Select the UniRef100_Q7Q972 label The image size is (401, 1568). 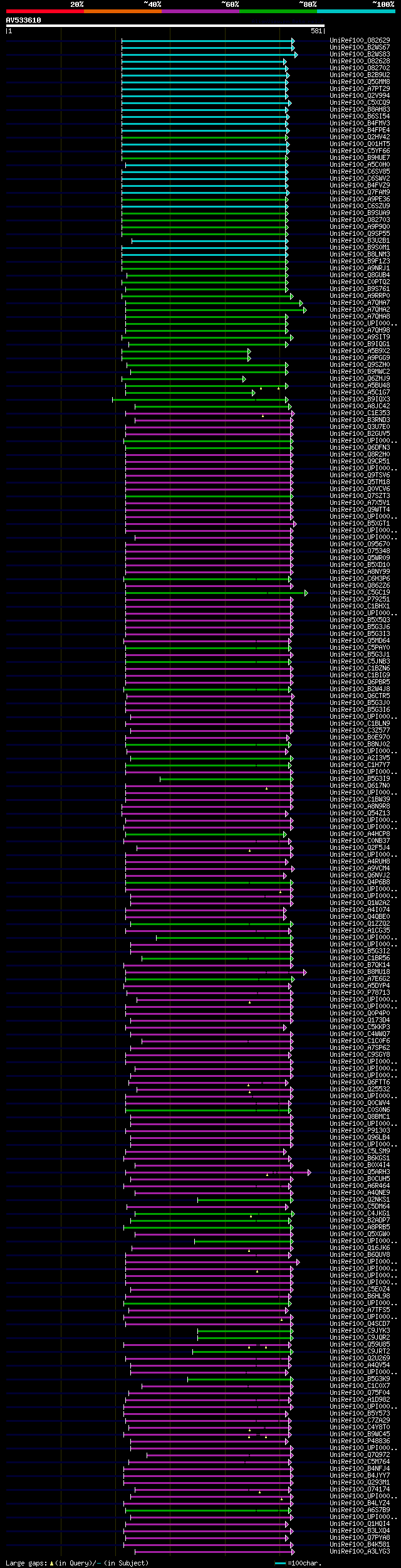(360, 1455)
